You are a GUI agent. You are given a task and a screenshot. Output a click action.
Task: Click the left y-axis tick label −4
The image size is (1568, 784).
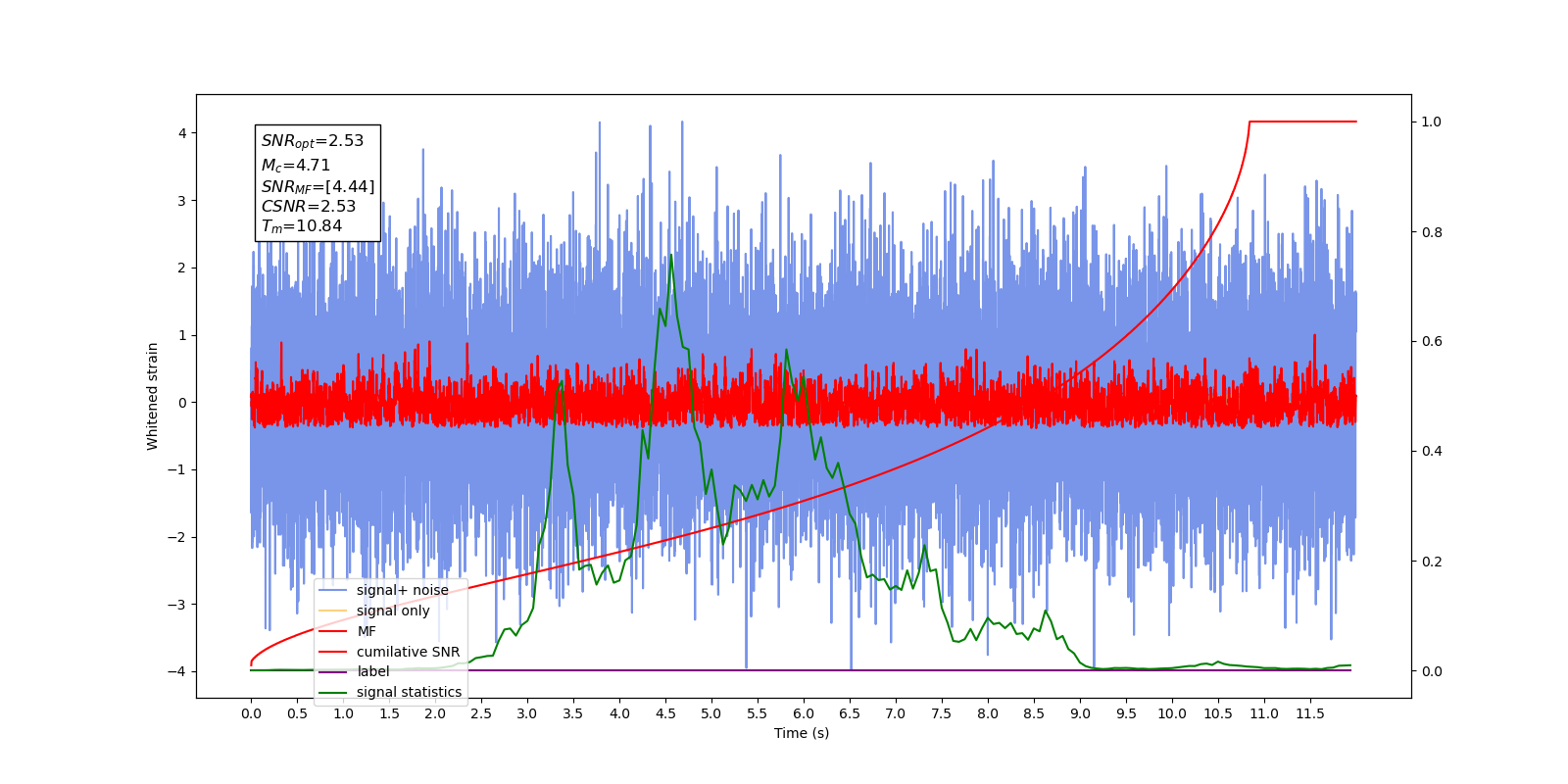click(x=177, y=671)
